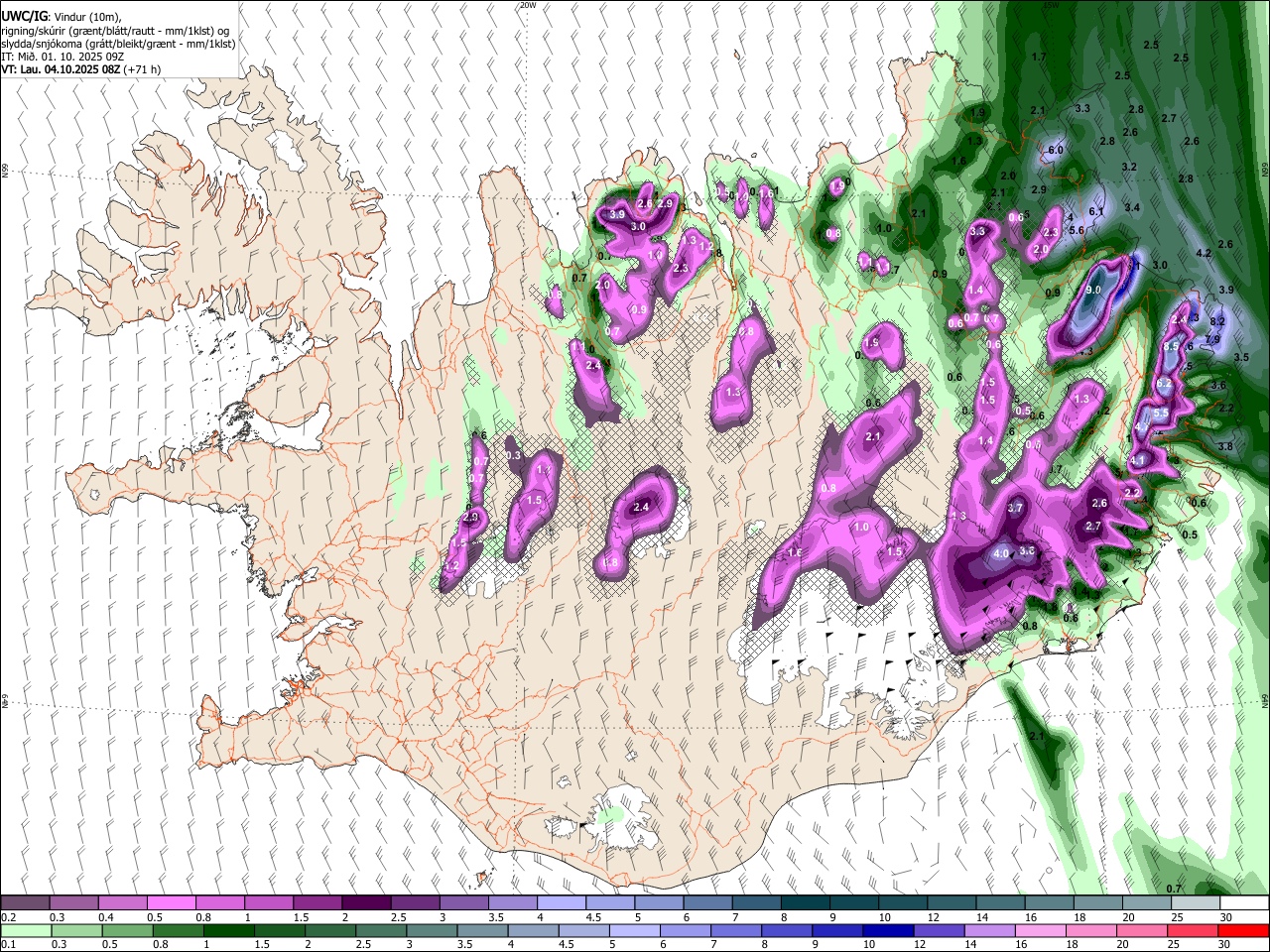Image resolution: width=1270 pixels, height=952 pixels.
Task: Click the '0.4' label on the upper legend
Action: [x=104, y=917]
